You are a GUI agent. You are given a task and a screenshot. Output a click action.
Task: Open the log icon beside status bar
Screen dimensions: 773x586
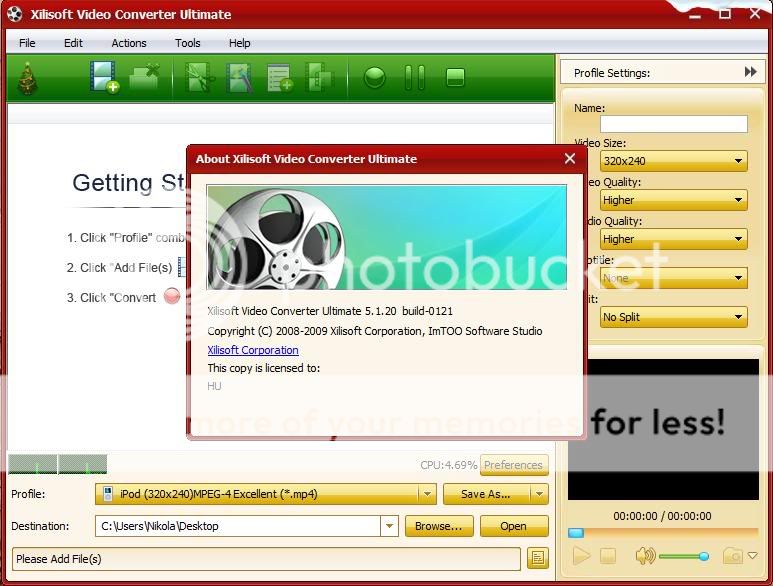click(x=538, y=558)
